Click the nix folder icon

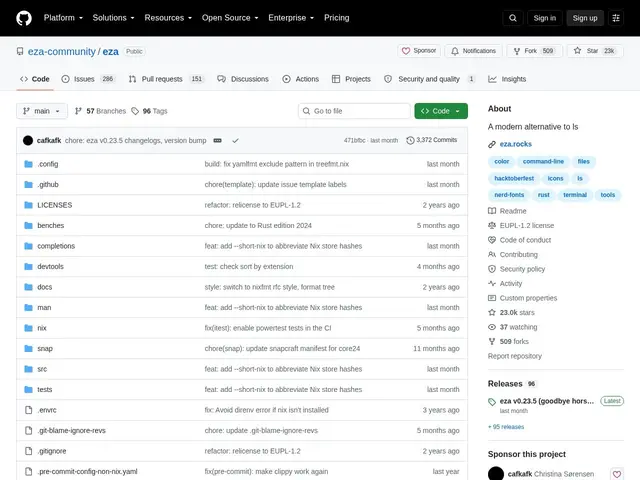29,328
